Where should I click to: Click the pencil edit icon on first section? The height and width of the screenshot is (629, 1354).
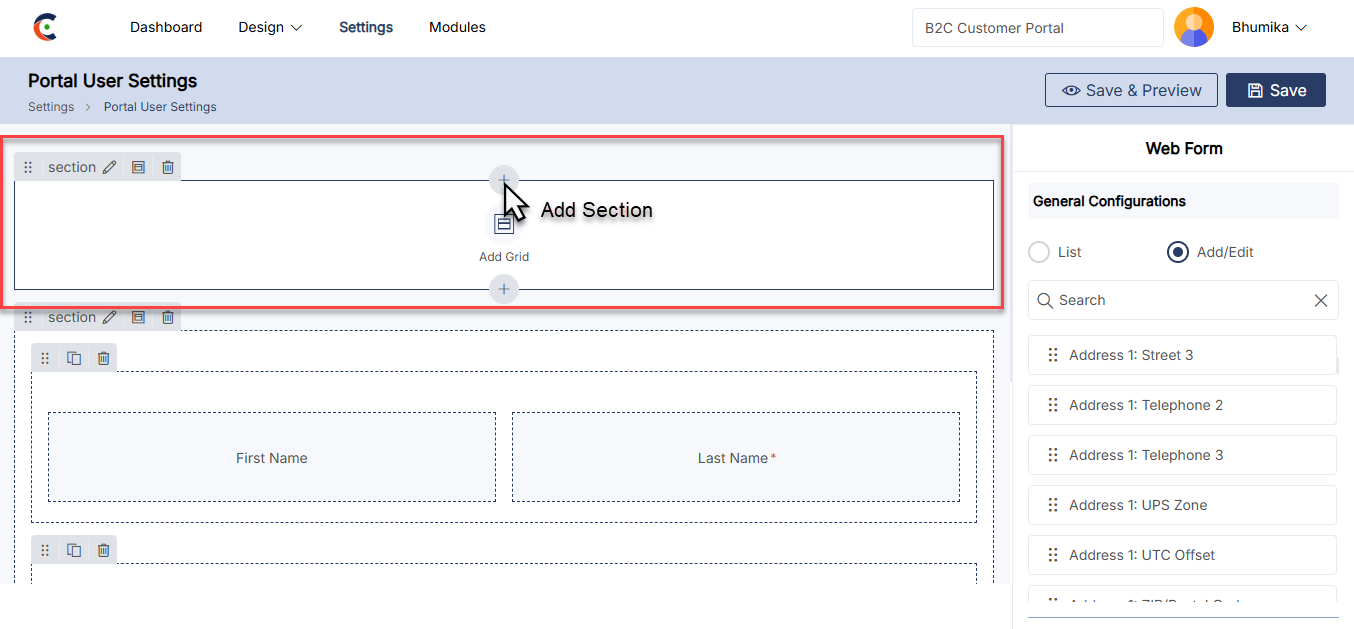point(110,167)
